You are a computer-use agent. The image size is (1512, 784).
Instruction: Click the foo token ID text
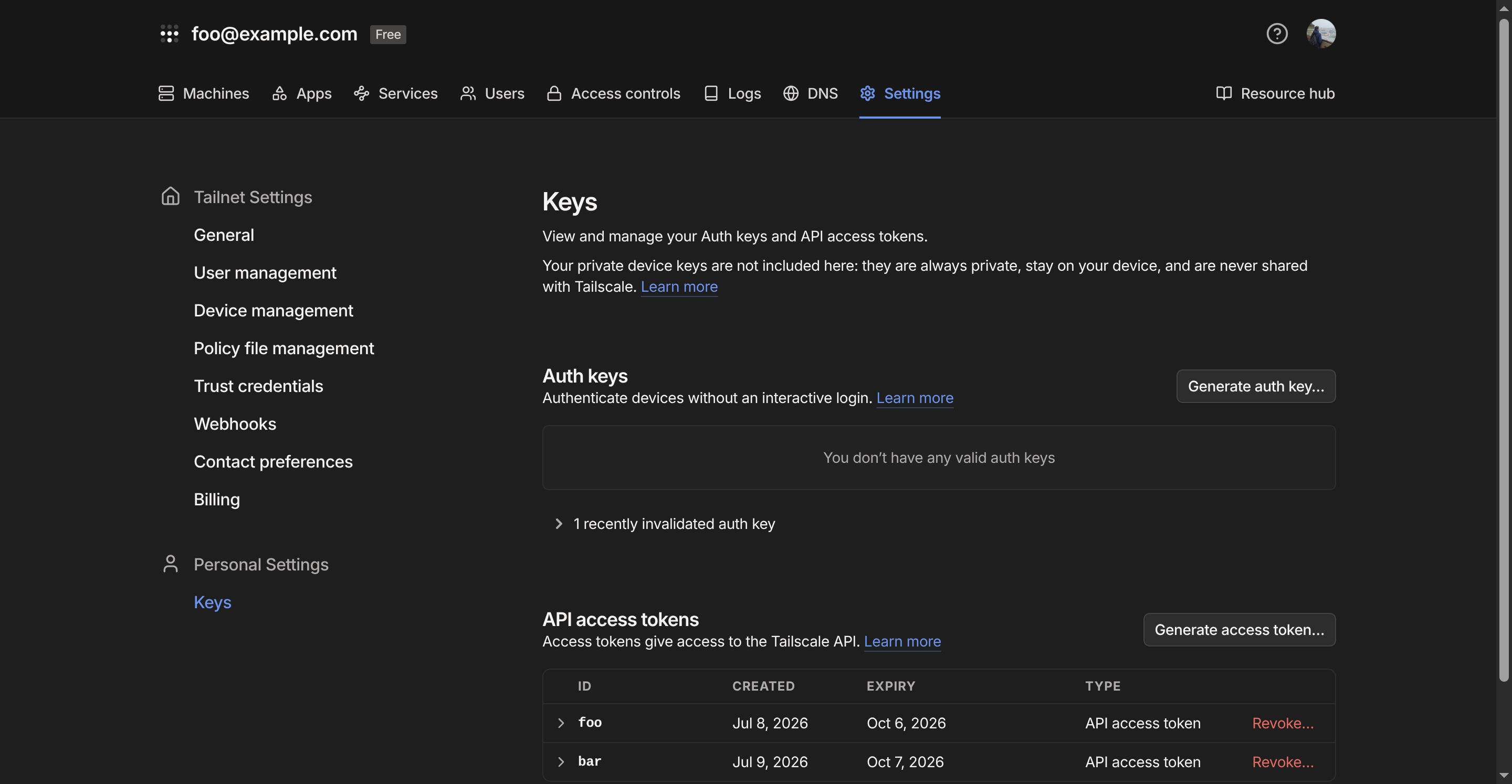[x=589, y=723]
